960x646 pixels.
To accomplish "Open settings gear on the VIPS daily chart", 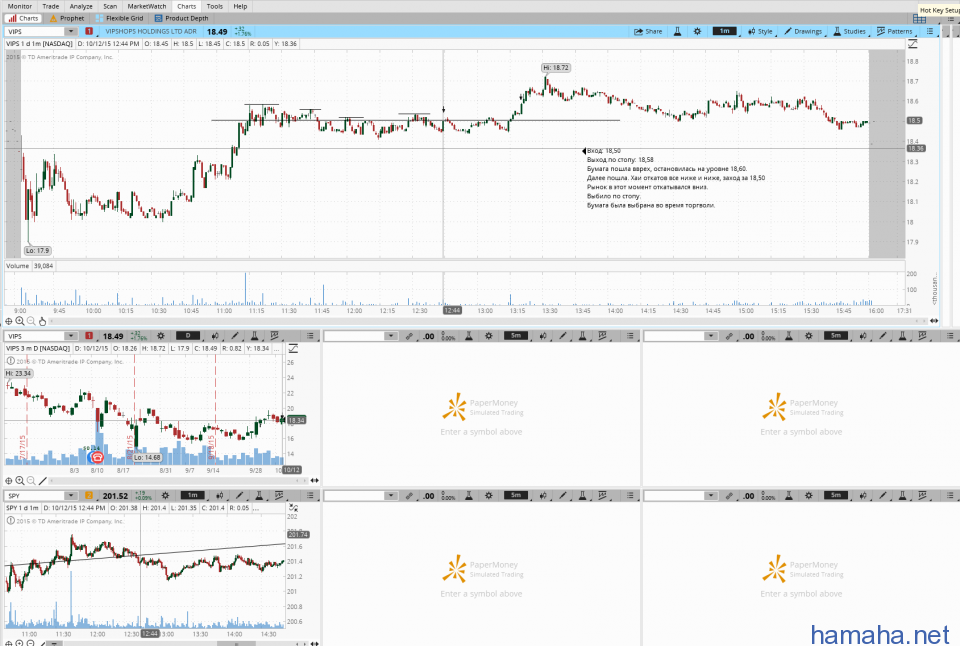I will click(161, 336).
